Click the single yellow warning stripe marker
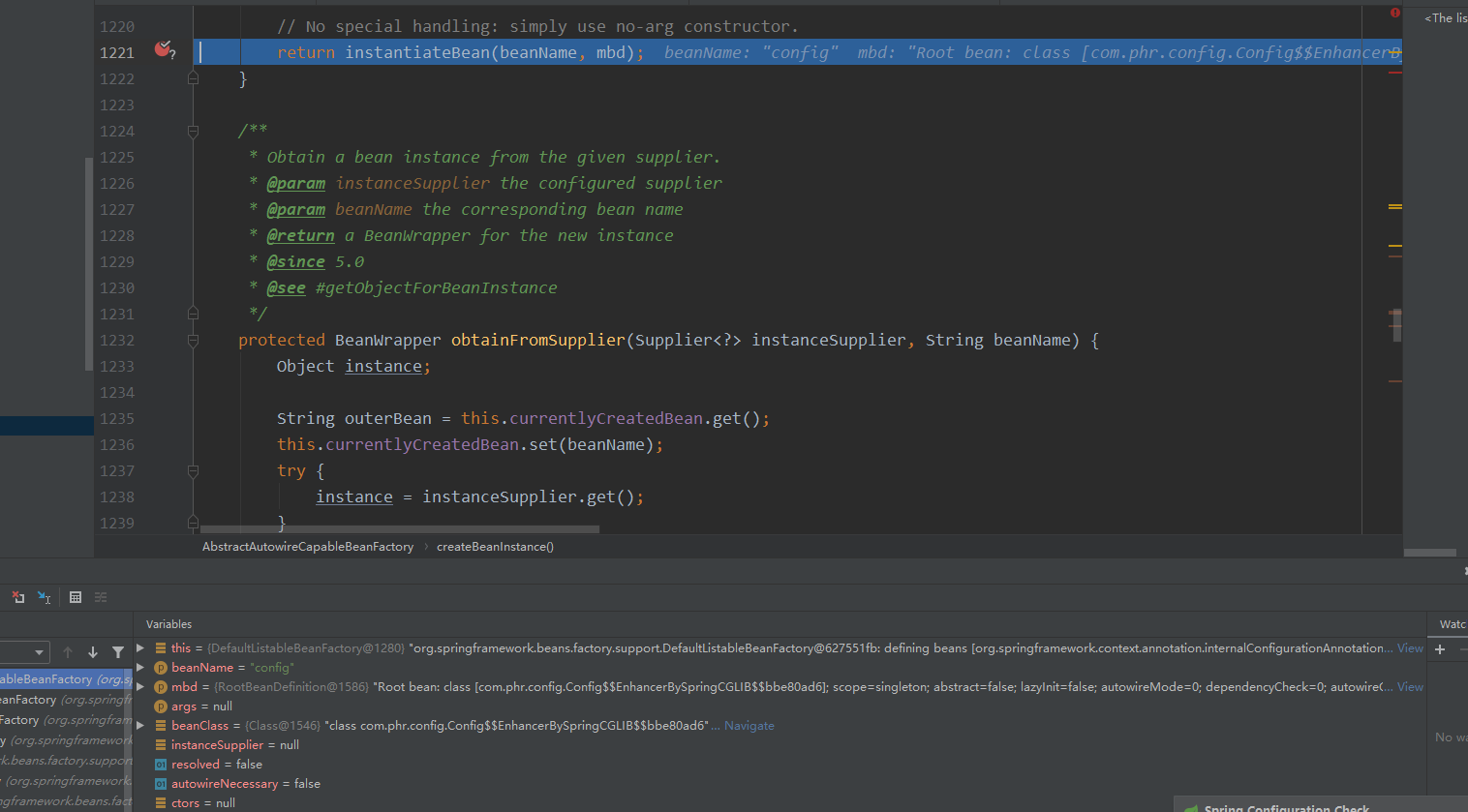 1395,246
